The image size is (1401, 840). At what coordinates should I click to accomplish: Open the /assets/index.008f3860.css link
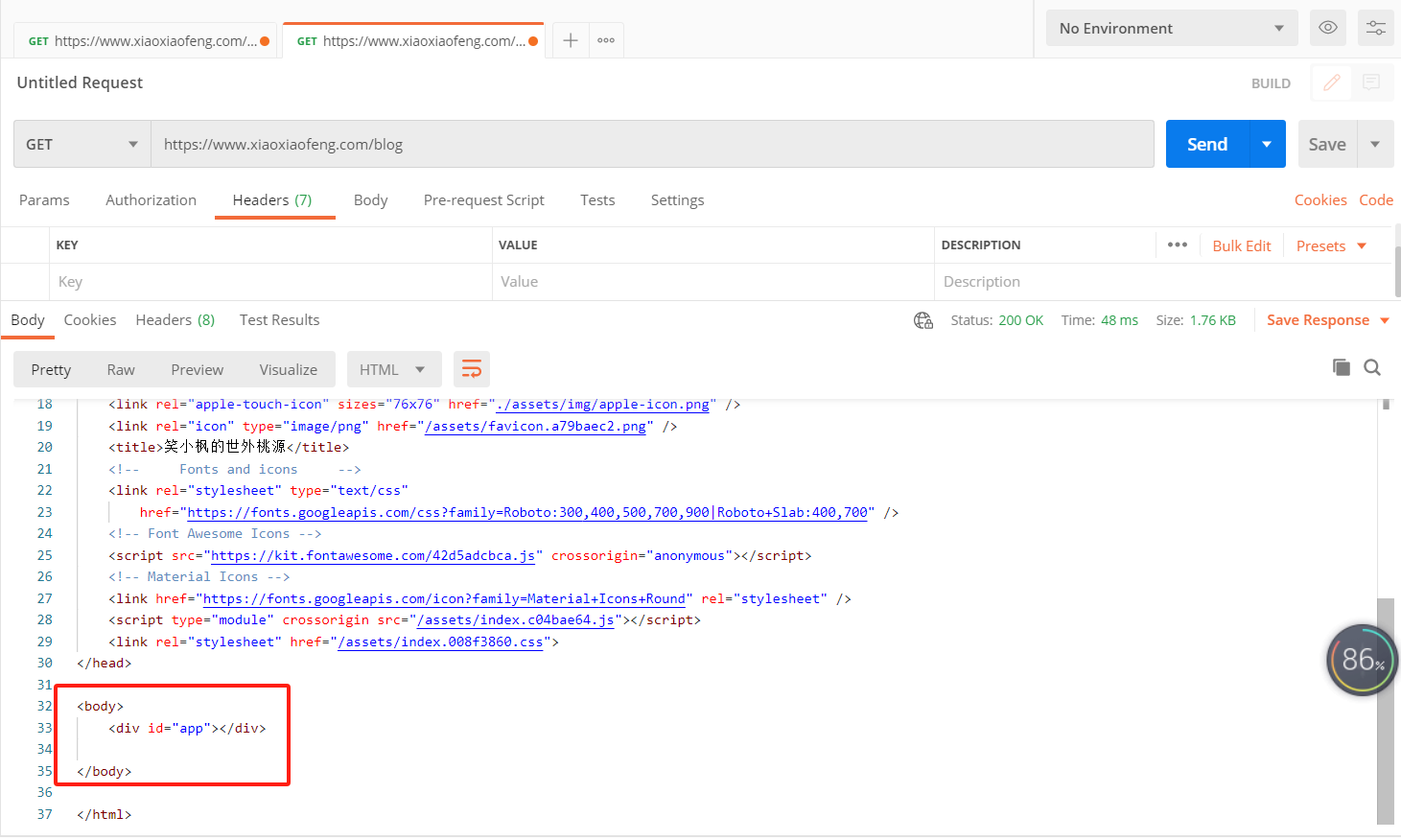click(x=440, y=642)
